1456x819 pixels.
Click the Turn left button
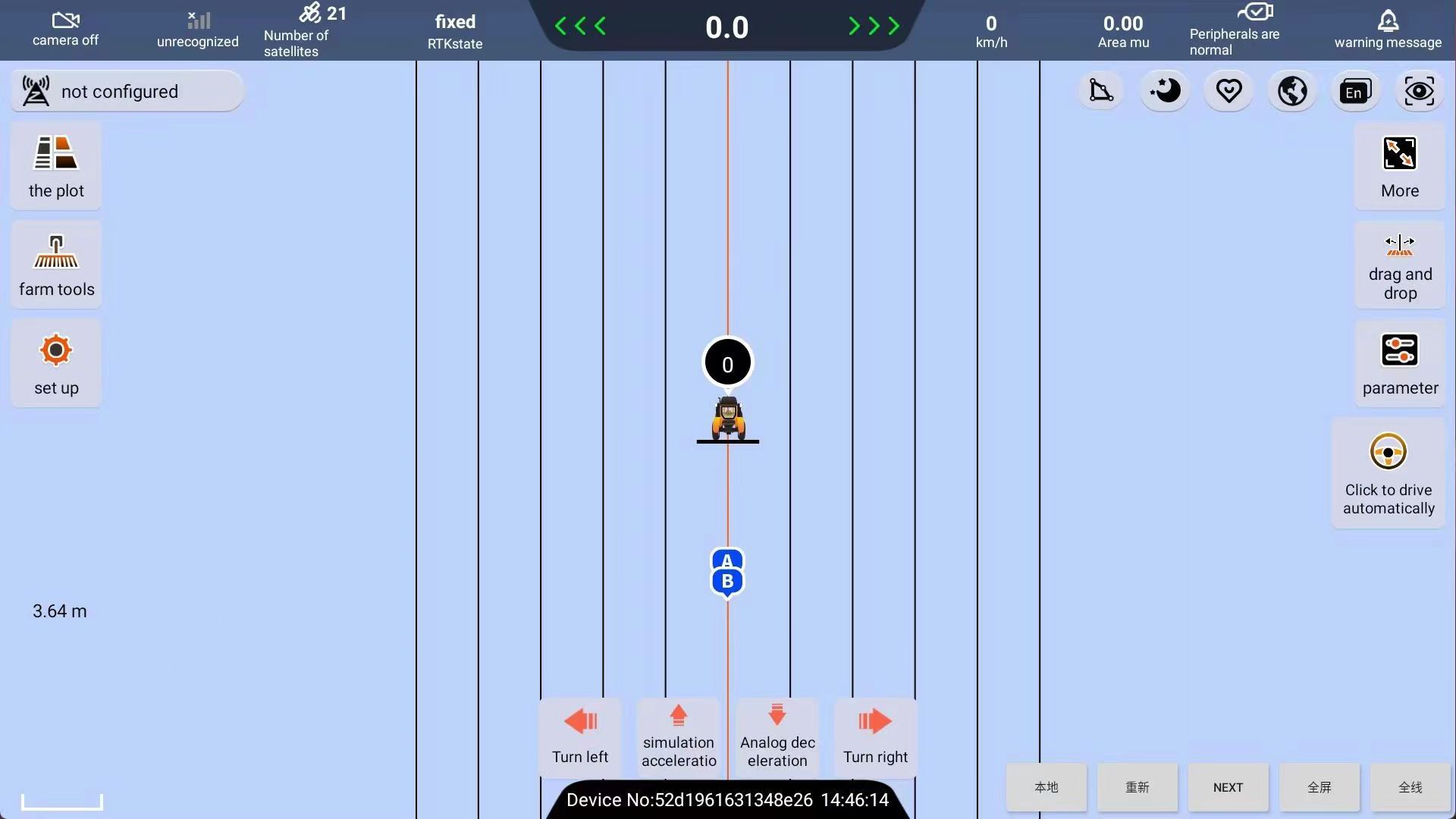coord(580,736)
